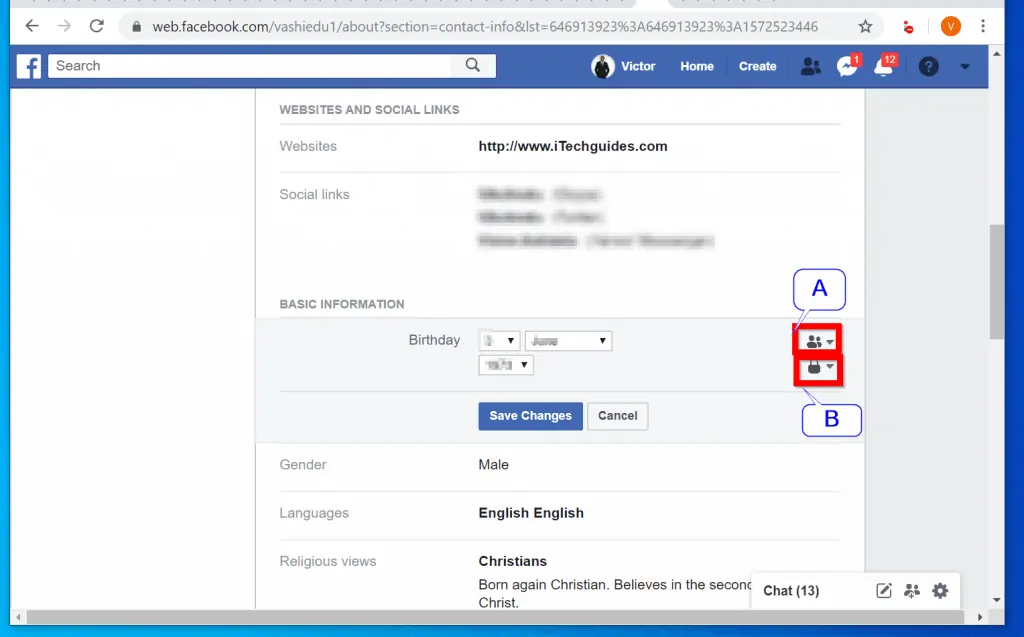Reload the page with the refresh icon
The width and height of the screenshot is (1024, 637).
pos(97,26)
